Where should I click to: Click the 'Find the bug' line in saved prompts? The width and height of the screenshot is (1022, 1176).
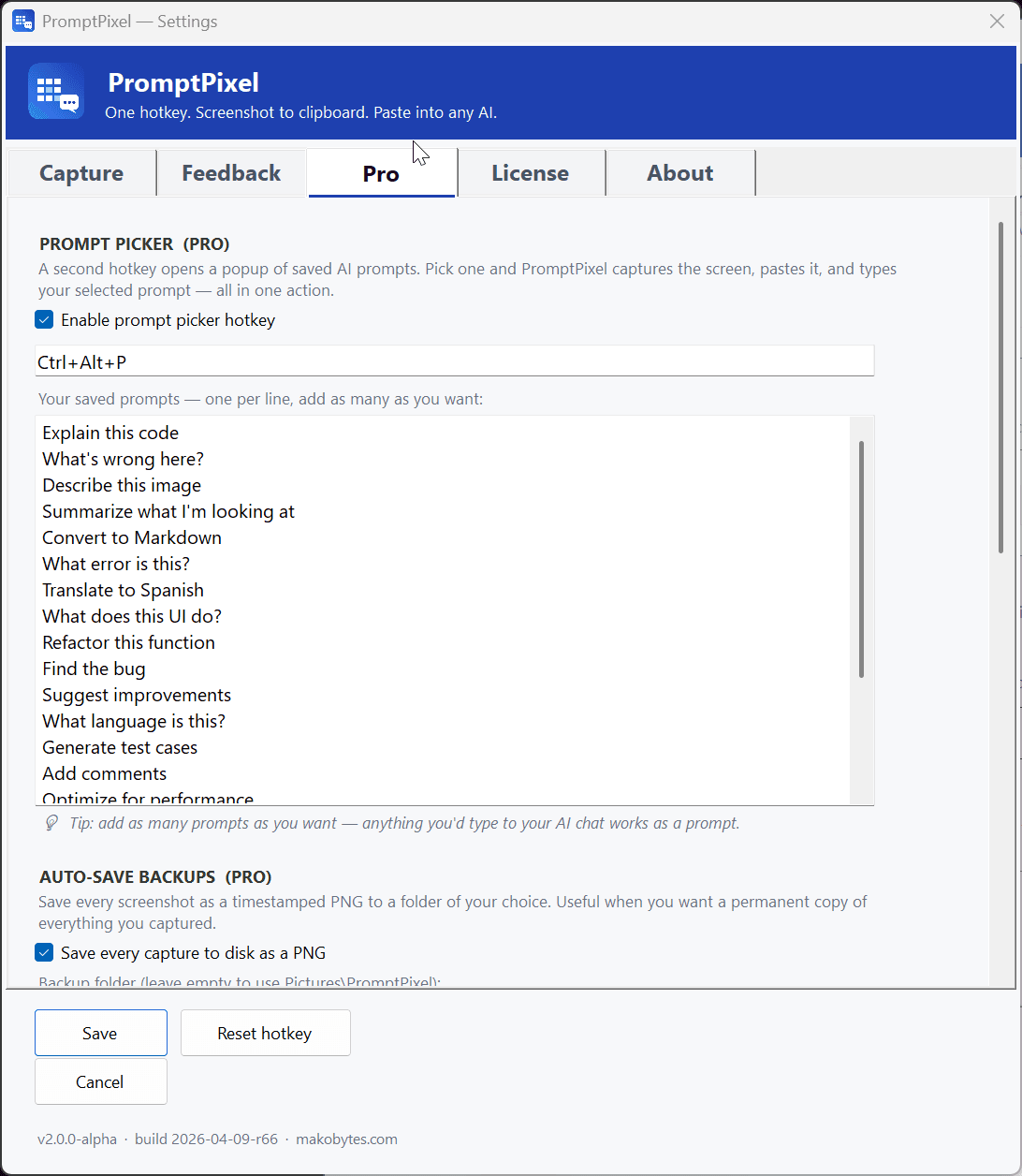click(x=94, y=669)
